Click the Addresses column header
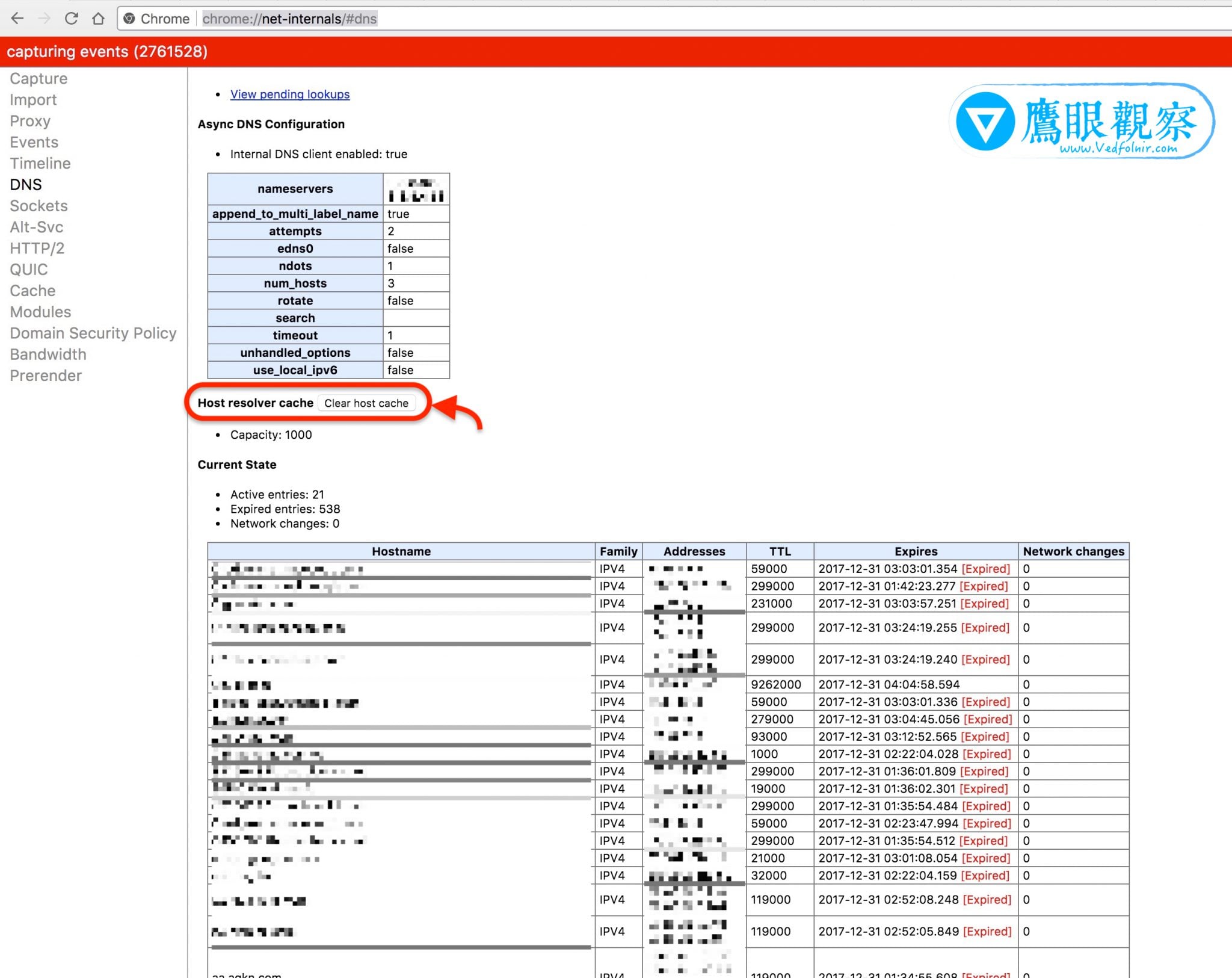The width and height of the screenshot is (1232, 978). [694, 551]
